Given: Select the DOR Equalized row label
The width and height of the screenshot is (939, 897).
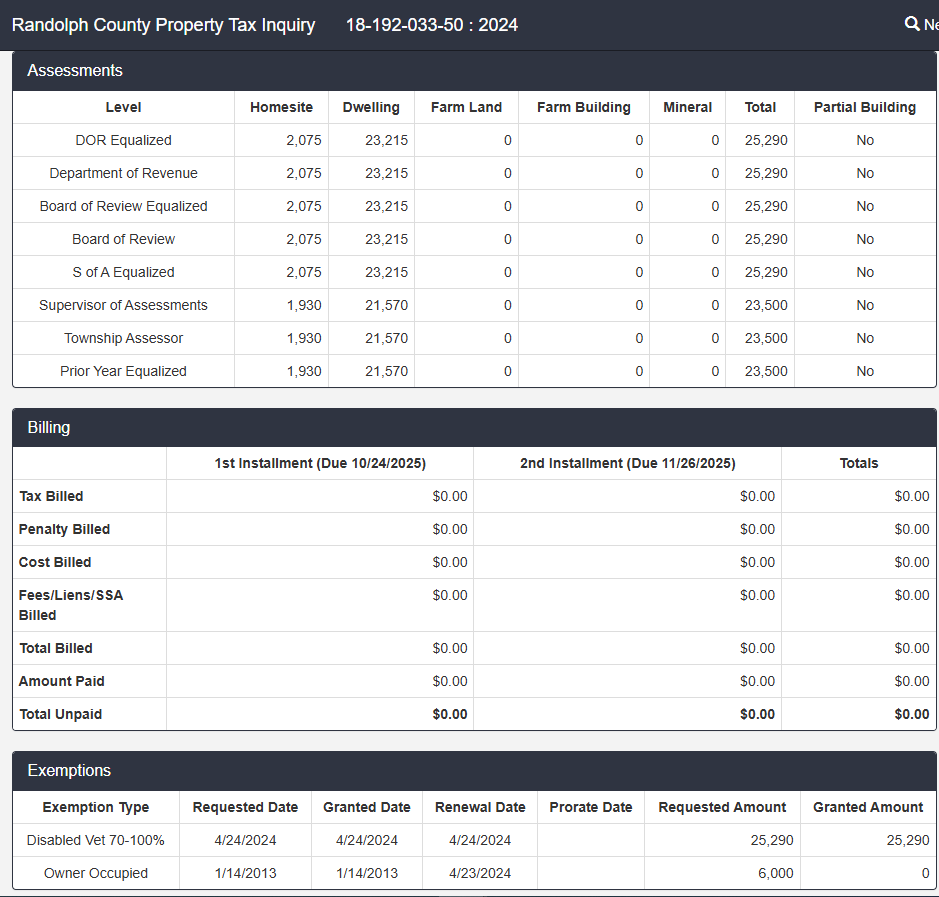Looking at the screenshot, I should point(123,140).
